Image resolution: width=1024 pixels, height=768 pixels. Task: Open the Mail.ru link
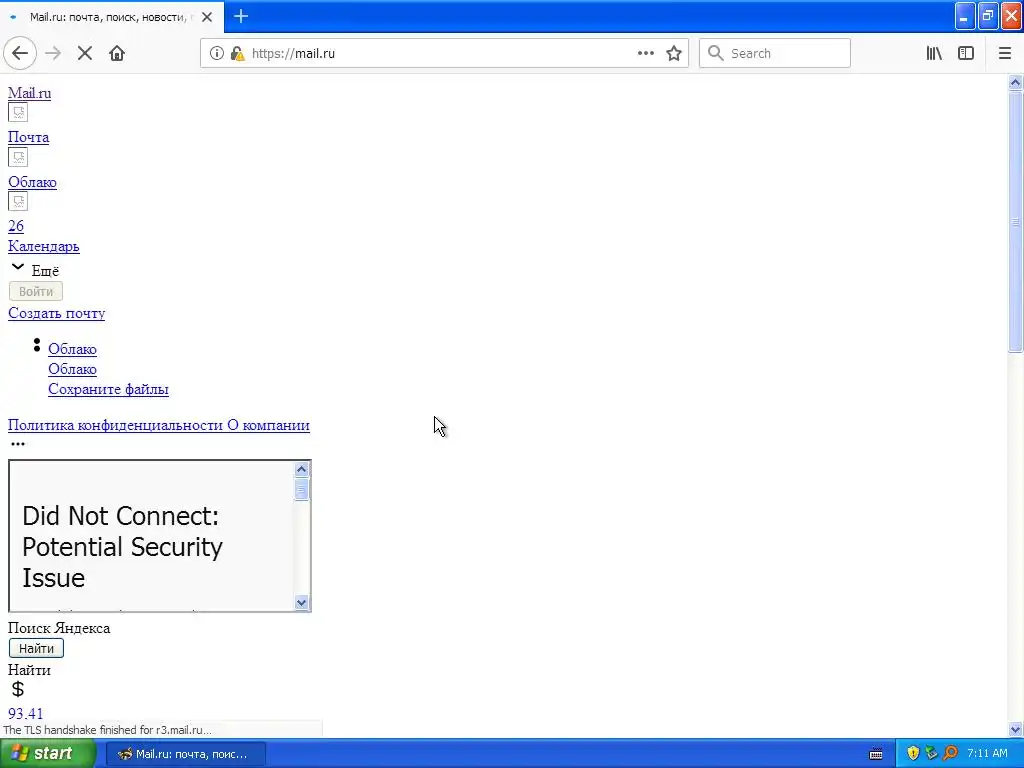click(x=29, y=93)
